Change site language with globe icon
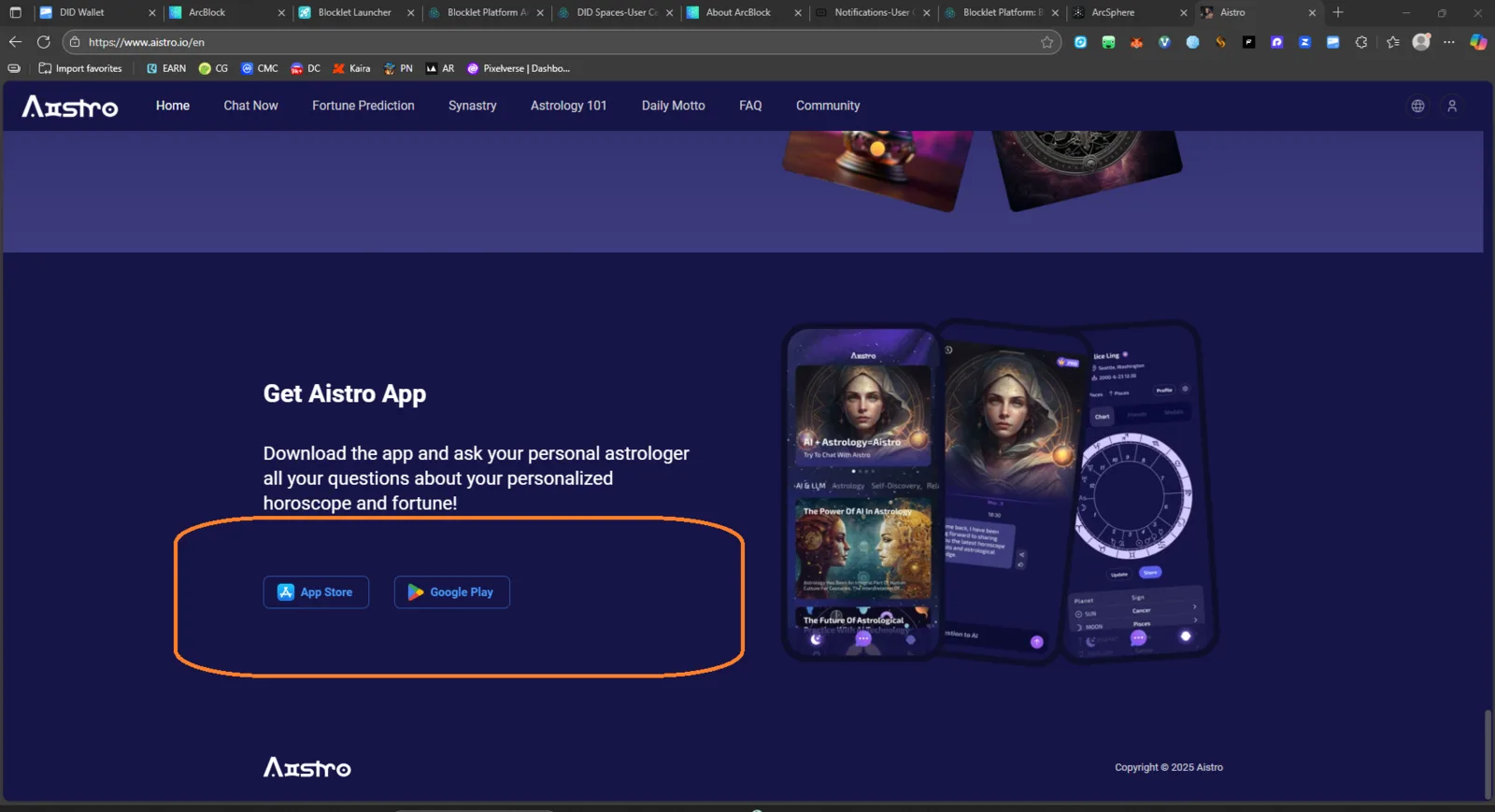This screenshot has height=812, width=1495. [x=1417, y=106]
